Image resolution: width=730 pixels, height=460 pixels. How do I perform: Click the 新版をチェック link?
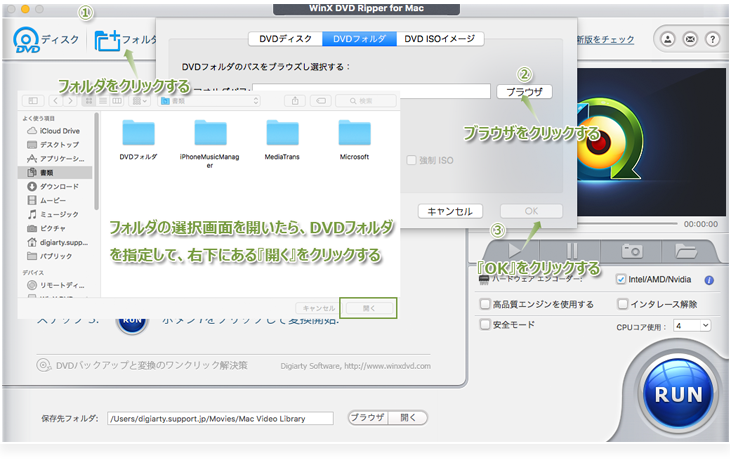(605, 40)
